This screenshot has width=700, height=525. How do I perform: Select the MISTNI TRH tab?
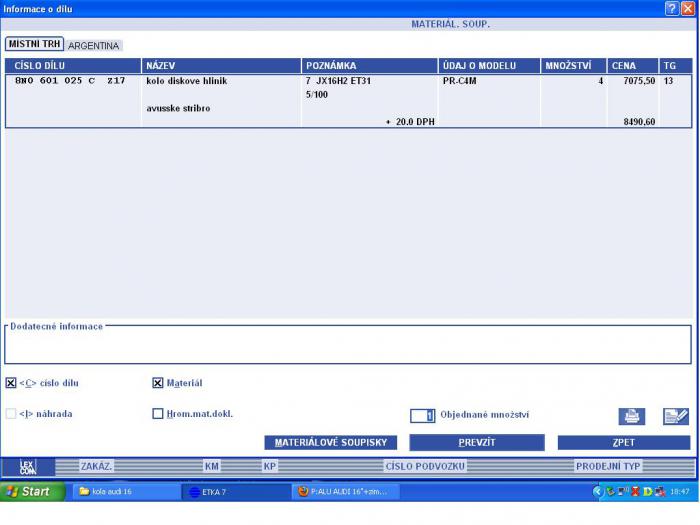[35, 45]
